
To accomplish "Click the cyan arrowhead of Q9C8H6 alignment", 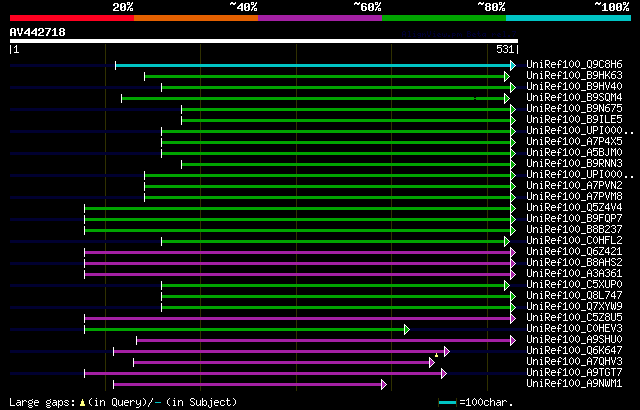I will [513, 65].
